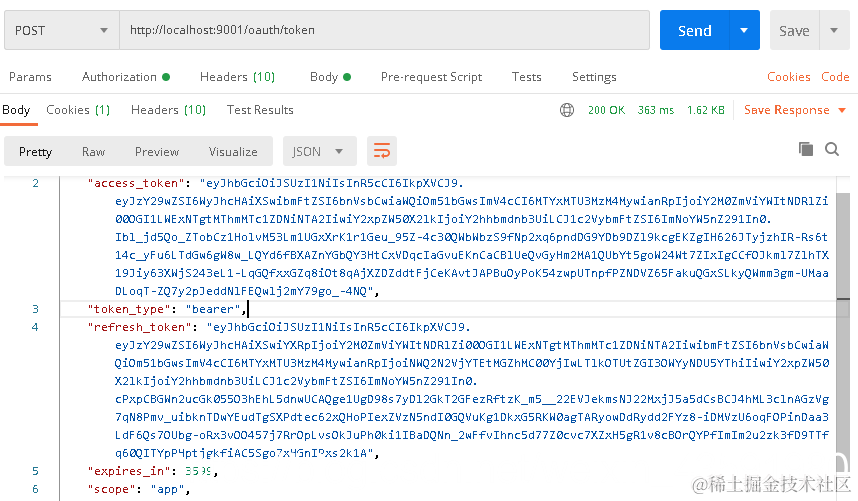Click the "expires_in" key
858x501 pixels.
point(129,471)
